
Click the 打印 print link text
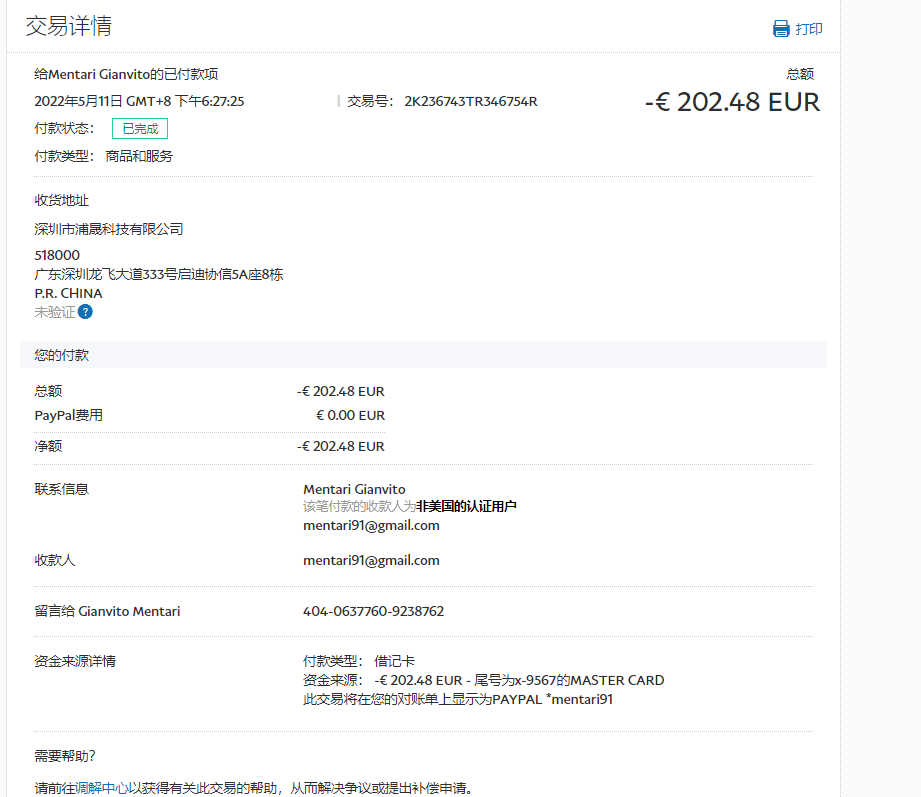[x=808, y=29]
